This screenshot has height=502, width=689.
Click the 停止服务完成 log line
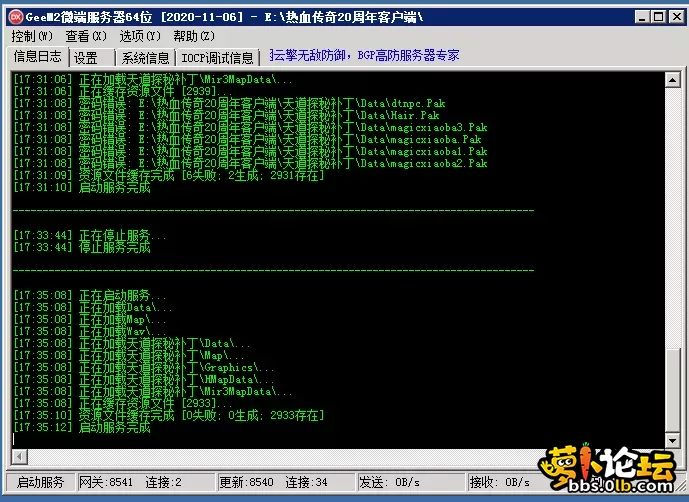click(82, 247)
